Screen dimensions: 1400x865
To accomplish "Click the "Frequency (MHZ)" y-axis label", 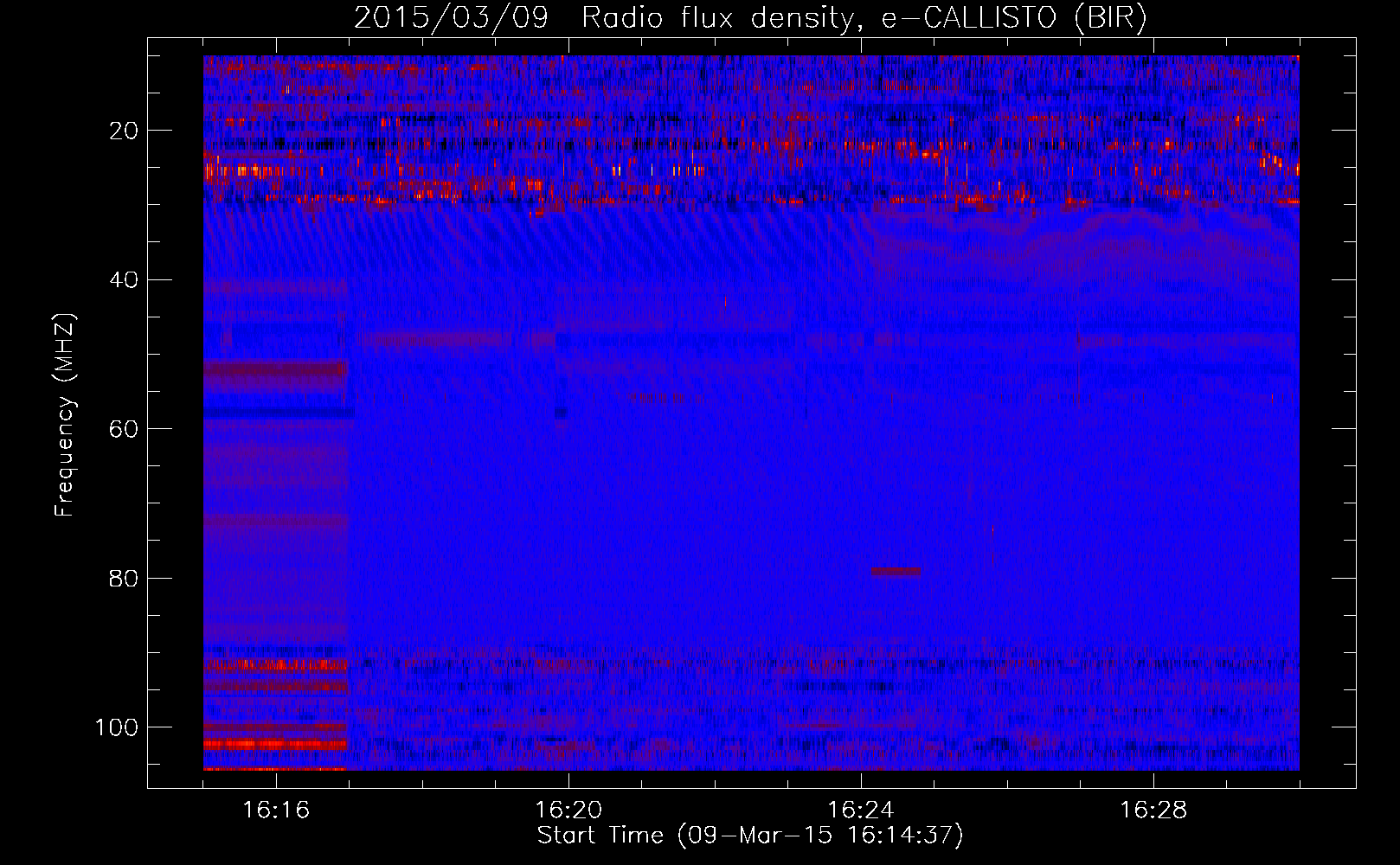I will (65, 415).
